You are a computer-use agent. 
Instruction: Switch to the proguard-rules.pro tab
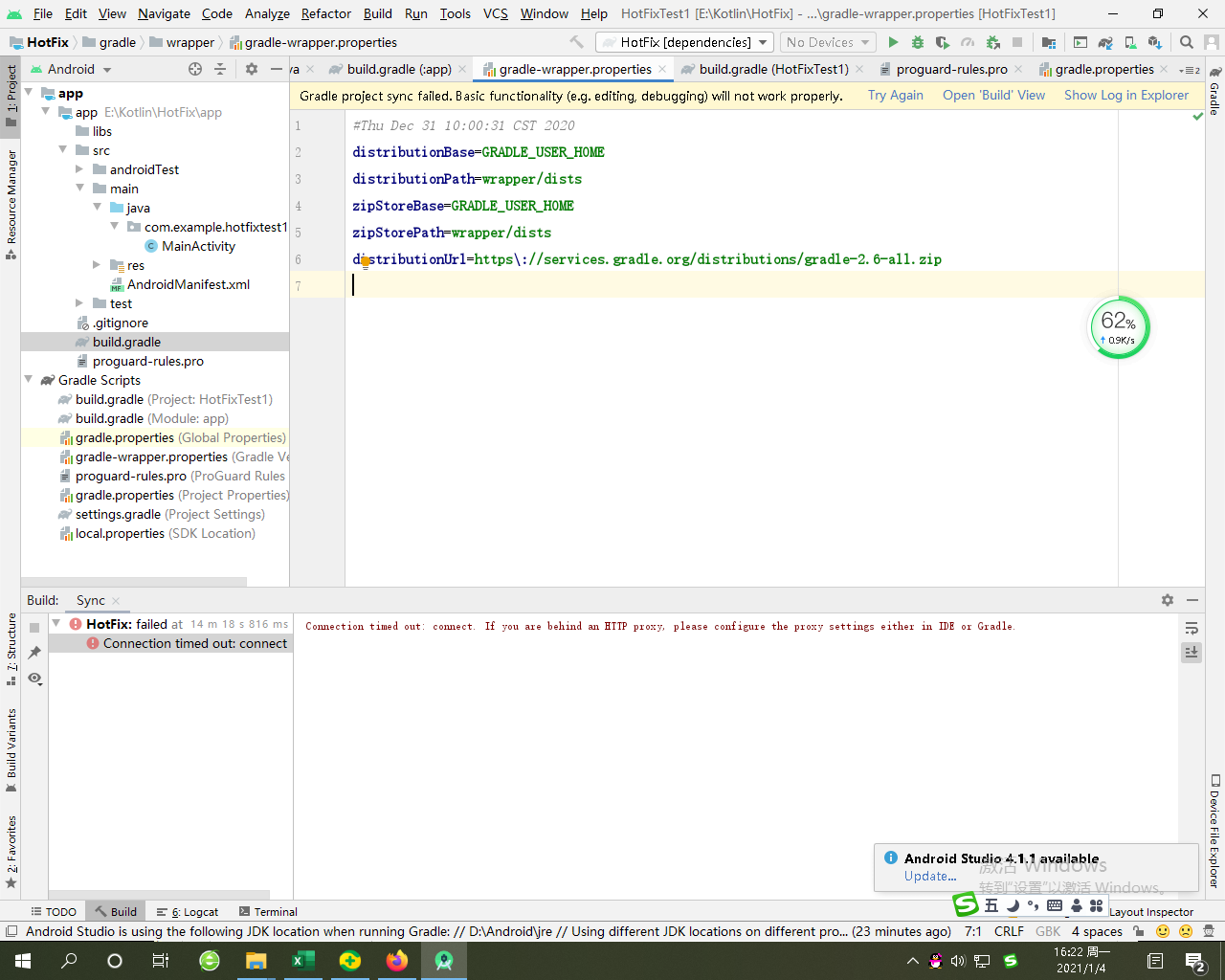[951, 69]
